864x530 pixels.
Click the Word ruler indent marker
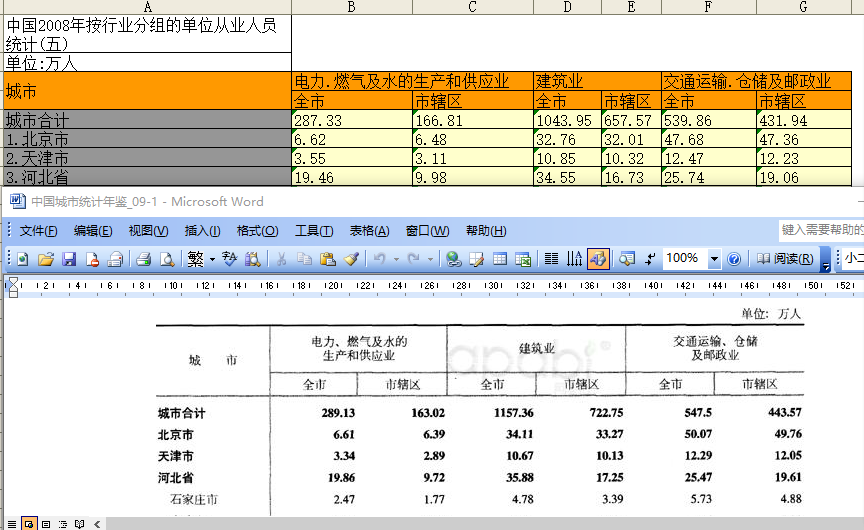click(13, 287)
